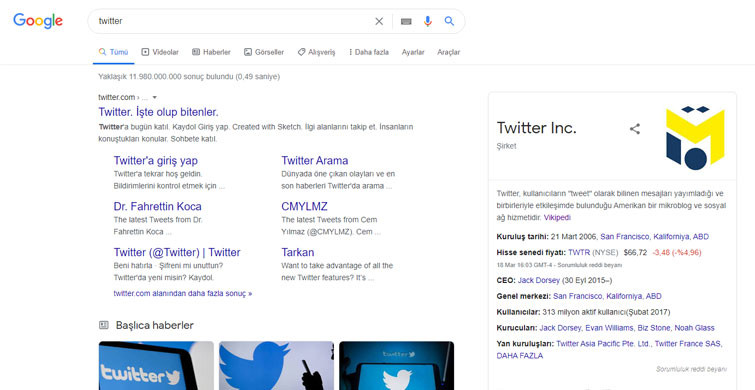Screen dimensions: 755x390
Task: Open the Biz Stone founder link
Action: point(654,328)
